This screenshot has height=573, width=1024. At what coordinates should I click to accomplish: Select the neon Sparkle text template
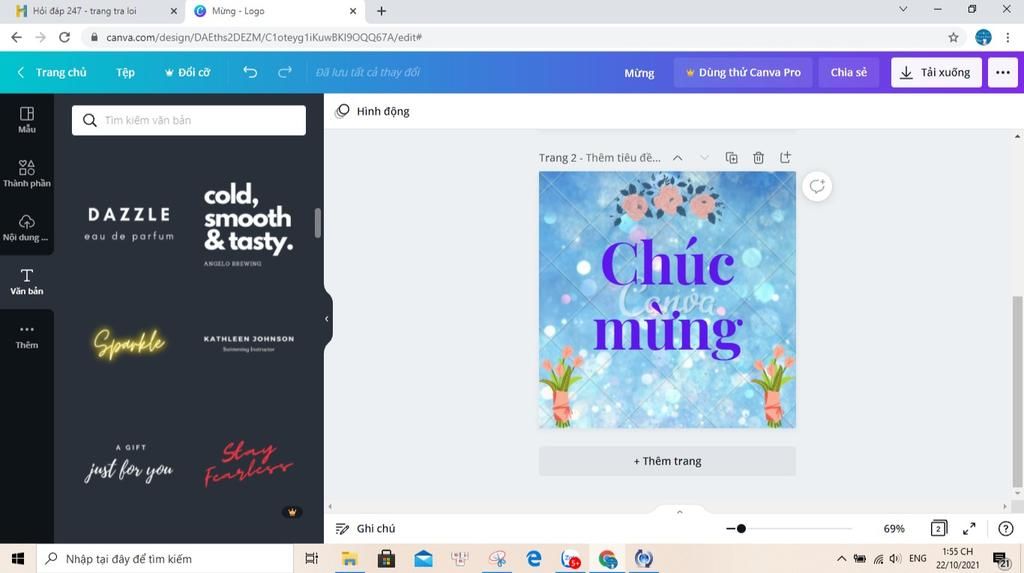click(129, 343)
